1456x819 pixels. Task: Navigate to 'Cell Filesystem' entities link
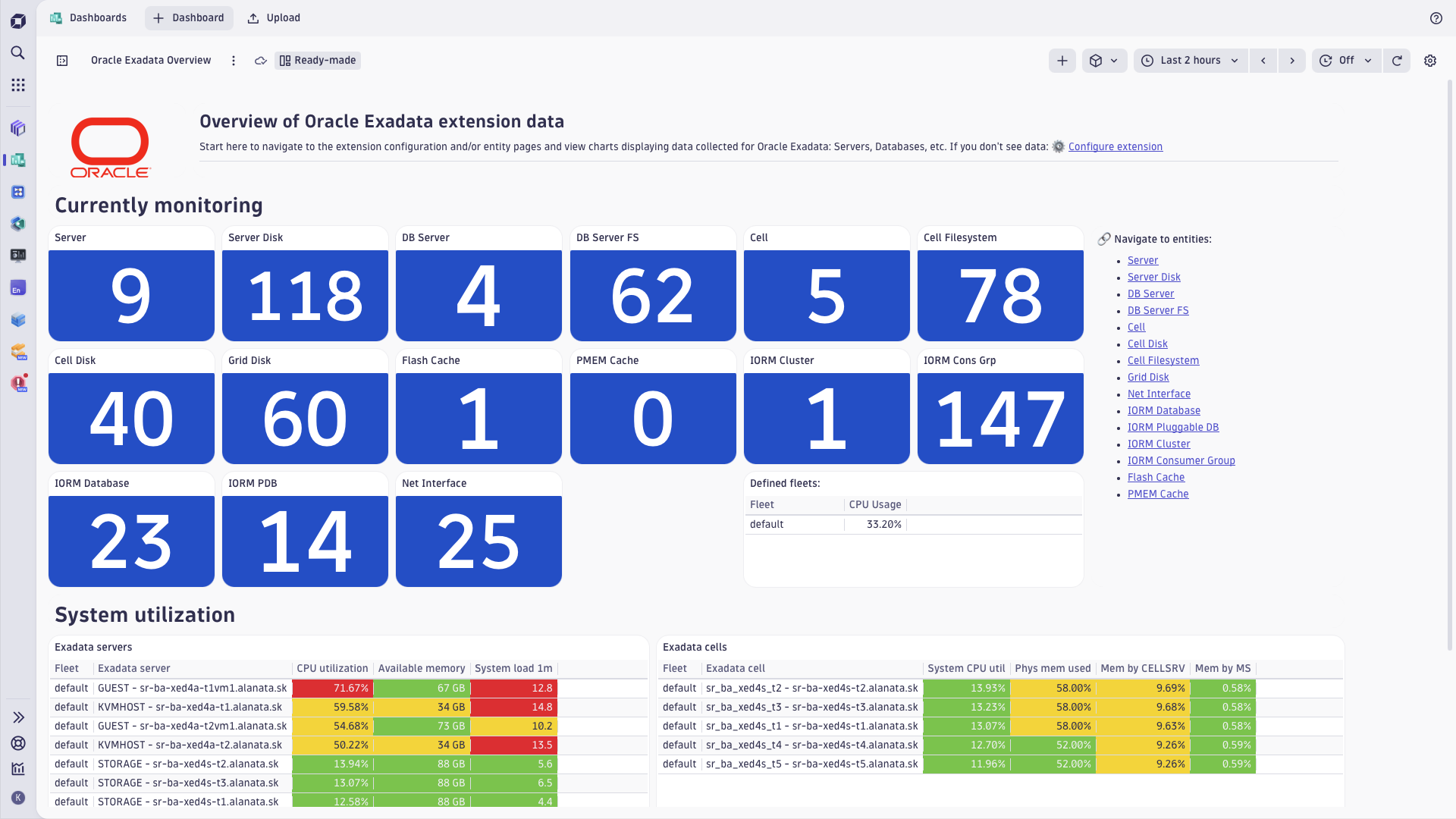pyautogui.click(x=1163, y=360)
